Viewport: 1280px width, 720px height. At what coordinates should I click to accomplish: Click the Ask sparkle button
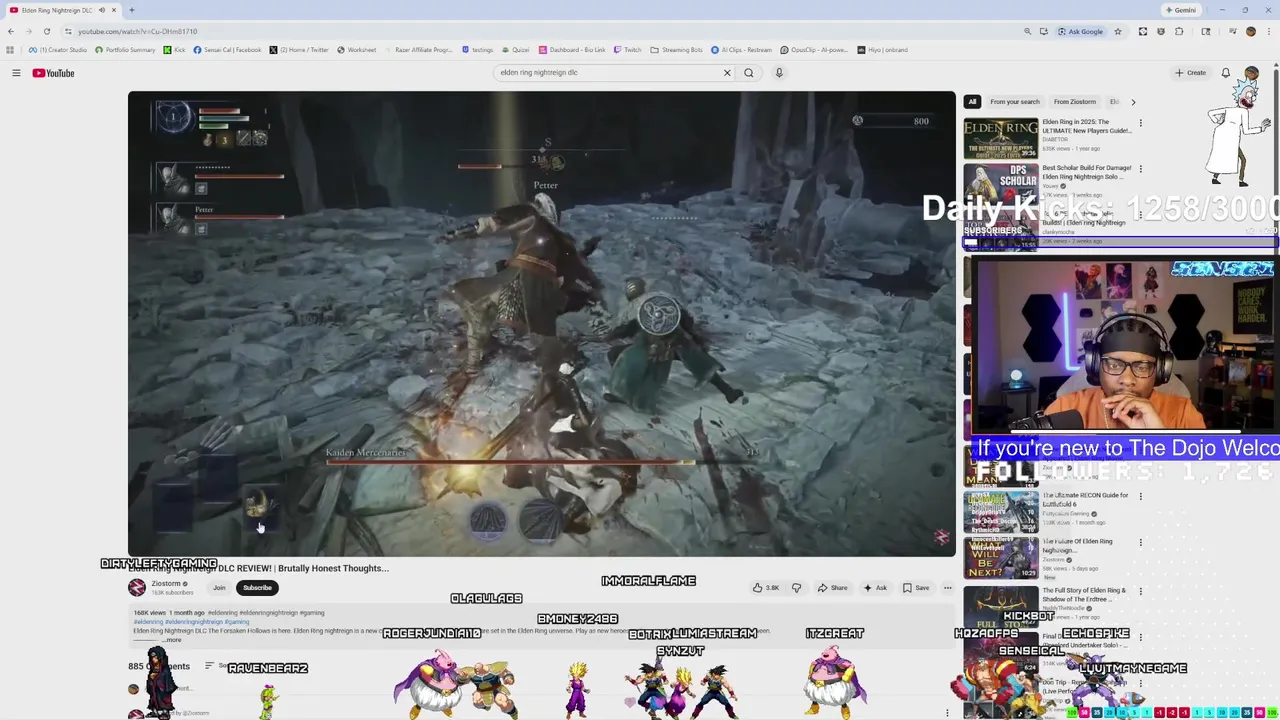875,588
